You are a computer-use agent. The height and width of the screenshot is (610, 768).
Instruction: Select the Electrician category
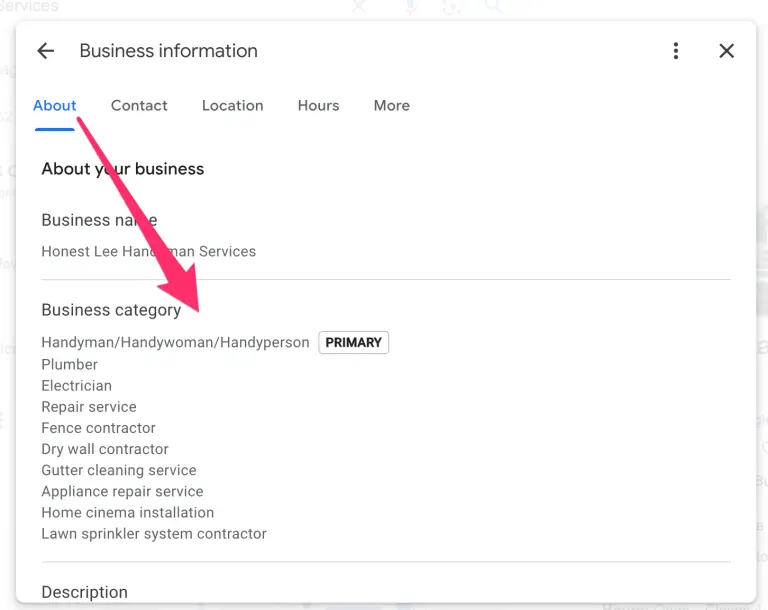76,386
